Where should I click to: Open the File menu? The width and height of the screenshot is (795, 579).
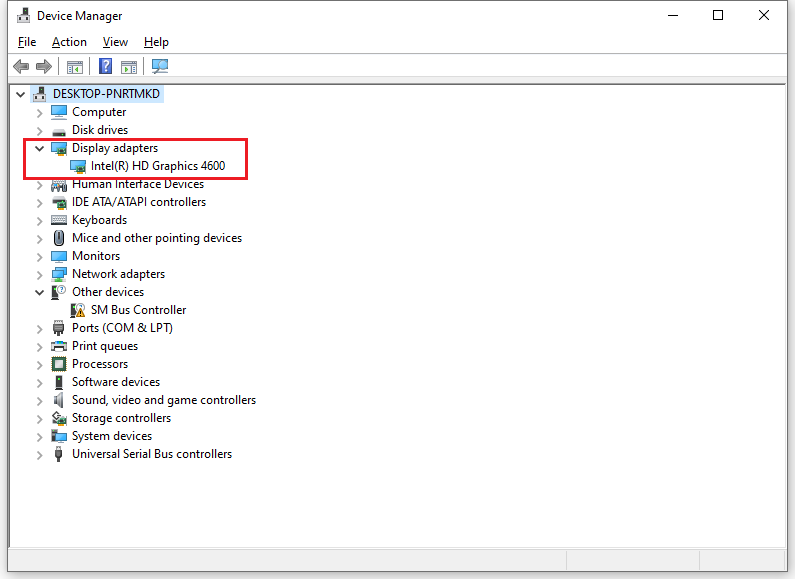[27, 42]
